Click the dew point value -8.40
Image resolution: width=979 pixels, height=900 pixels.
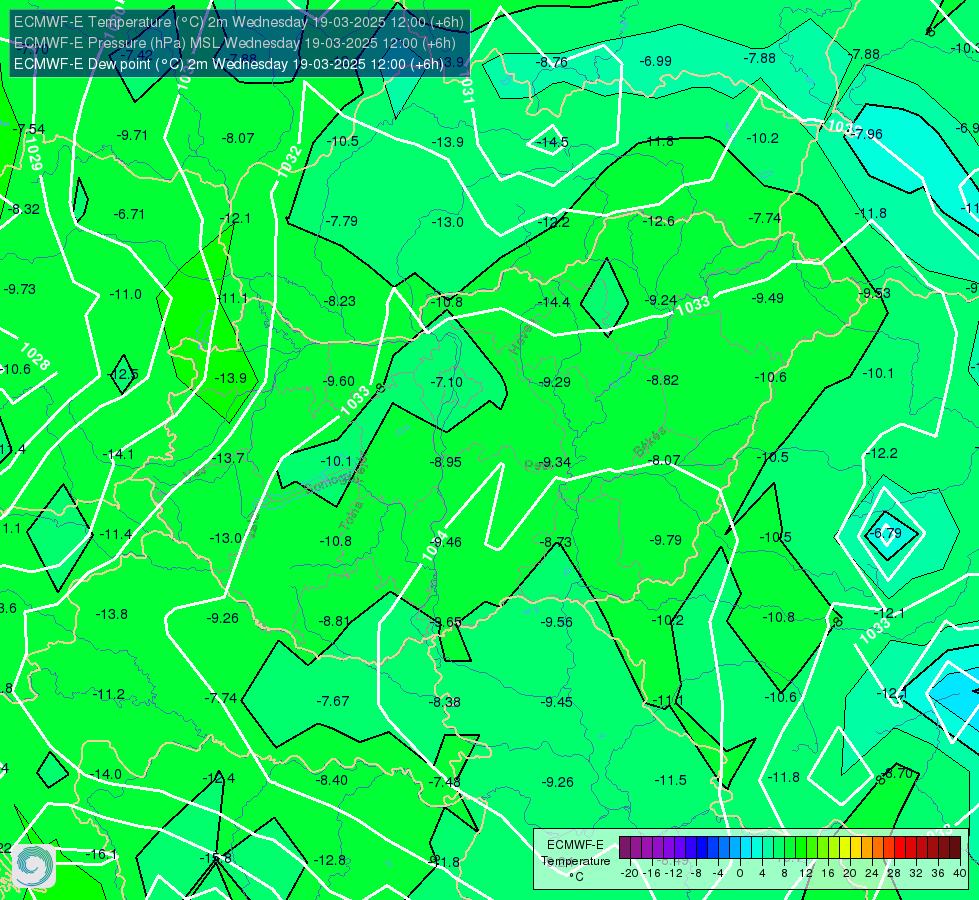332,780
